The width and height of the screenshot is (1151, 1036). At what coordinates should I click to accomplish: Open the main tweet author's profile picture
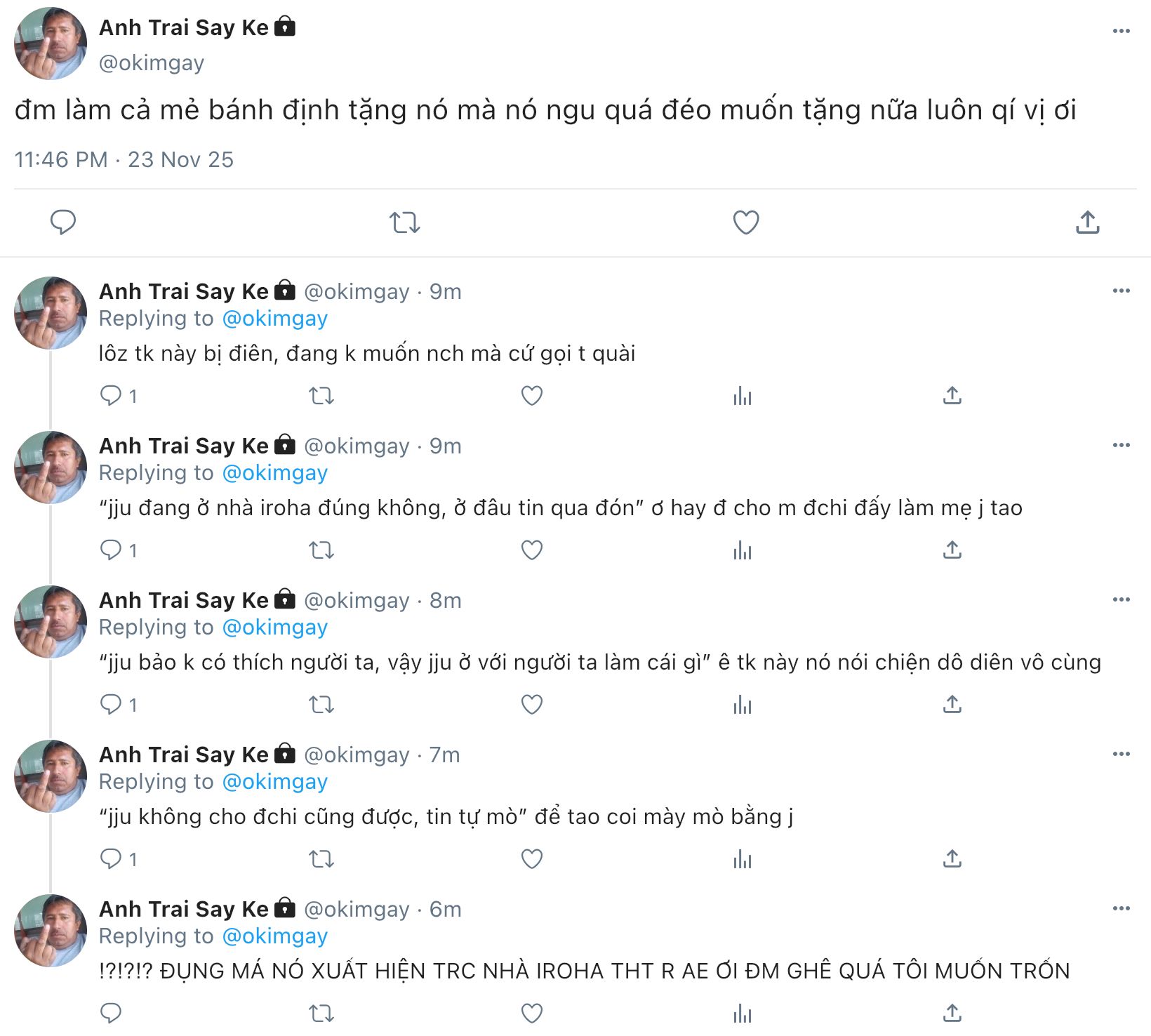(x=51, y=44)
